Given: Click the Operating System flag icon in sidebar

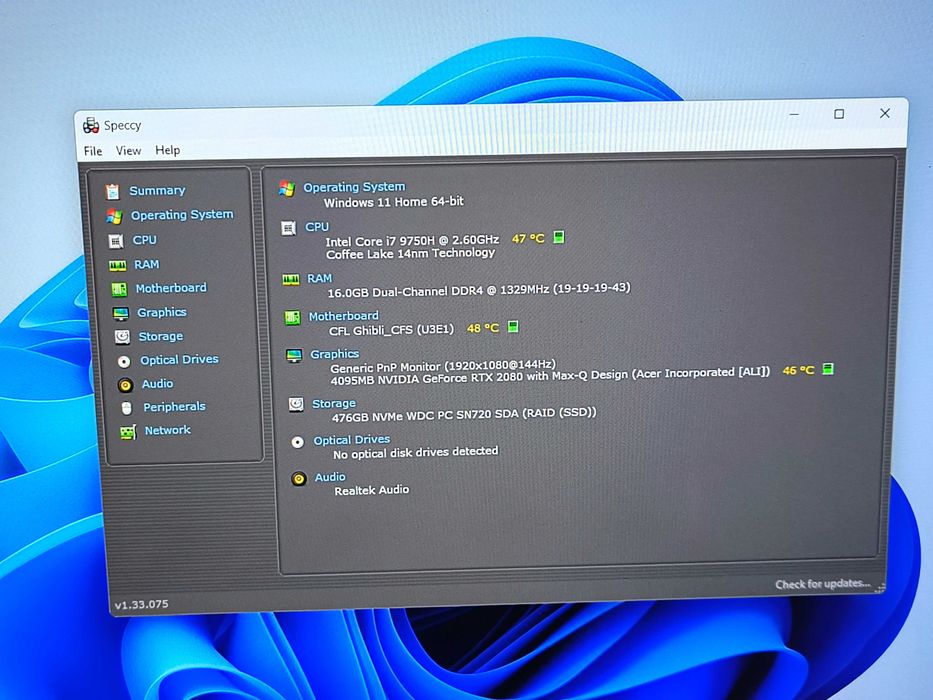Looking at the screenshot, I should pyautogui.click(x=114, y=215).
